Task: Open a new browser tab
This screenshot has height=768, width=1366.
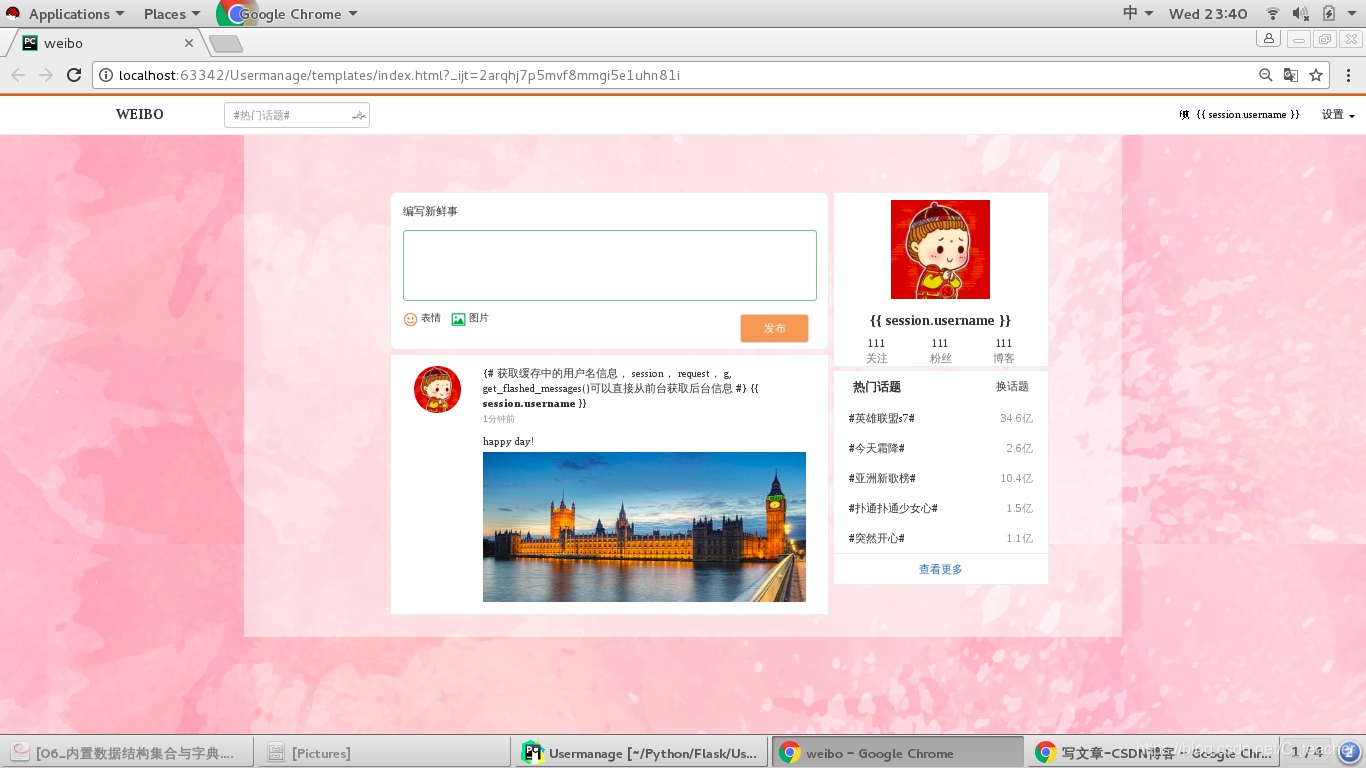Action: (226, 44)
